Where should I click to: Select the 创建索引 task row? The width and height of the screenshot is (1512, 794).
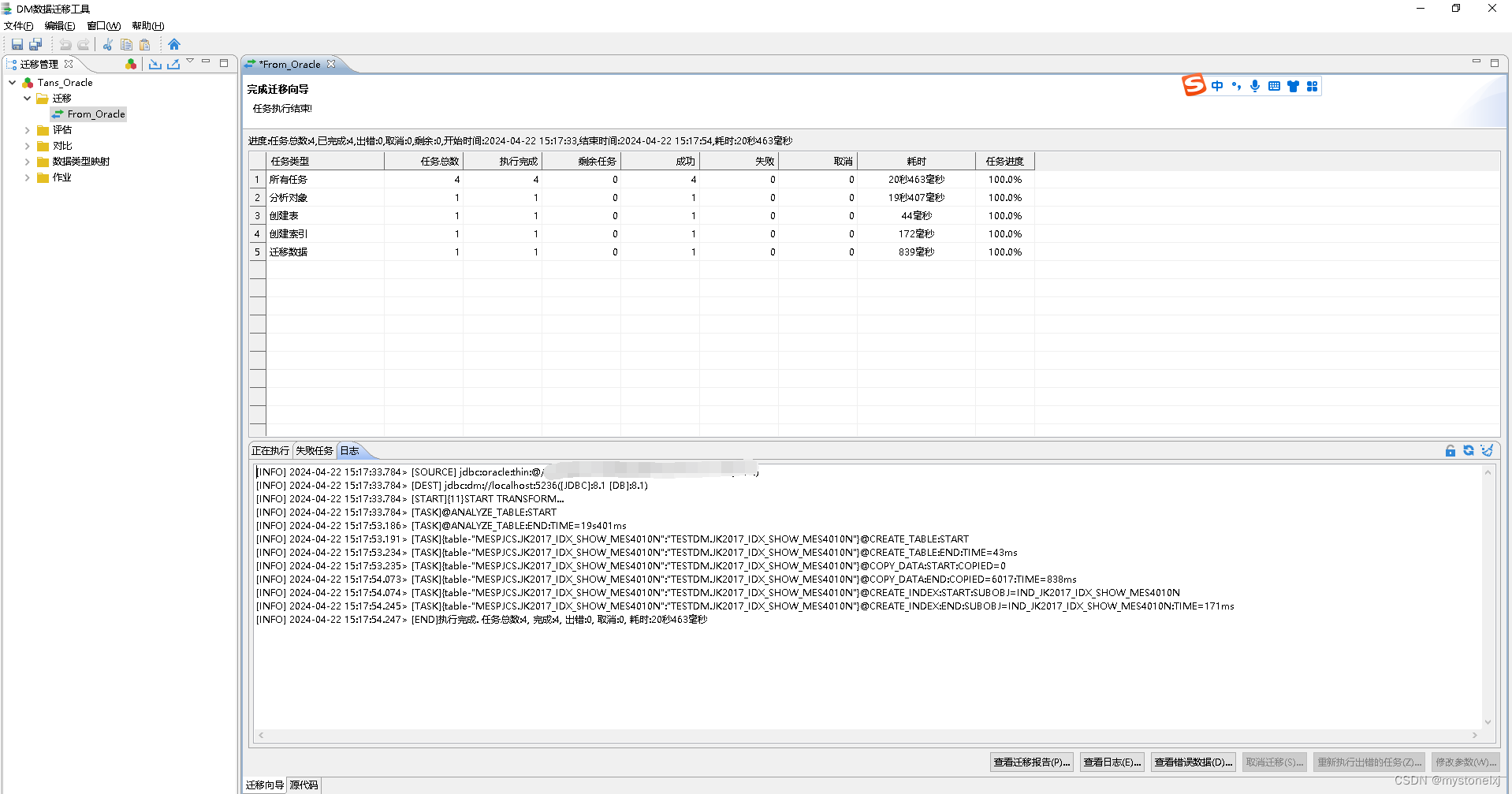[x=642, y=233]
